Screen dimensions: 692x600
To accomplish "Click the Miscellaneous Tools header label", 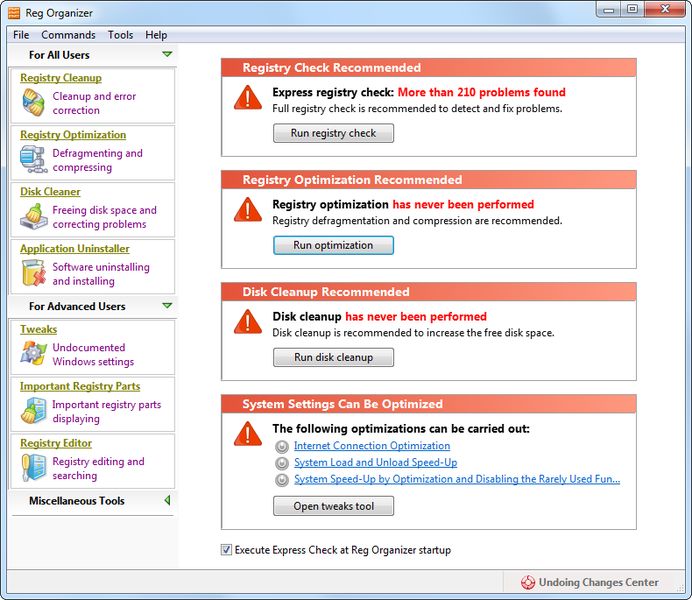I will [x=77, y=501].
